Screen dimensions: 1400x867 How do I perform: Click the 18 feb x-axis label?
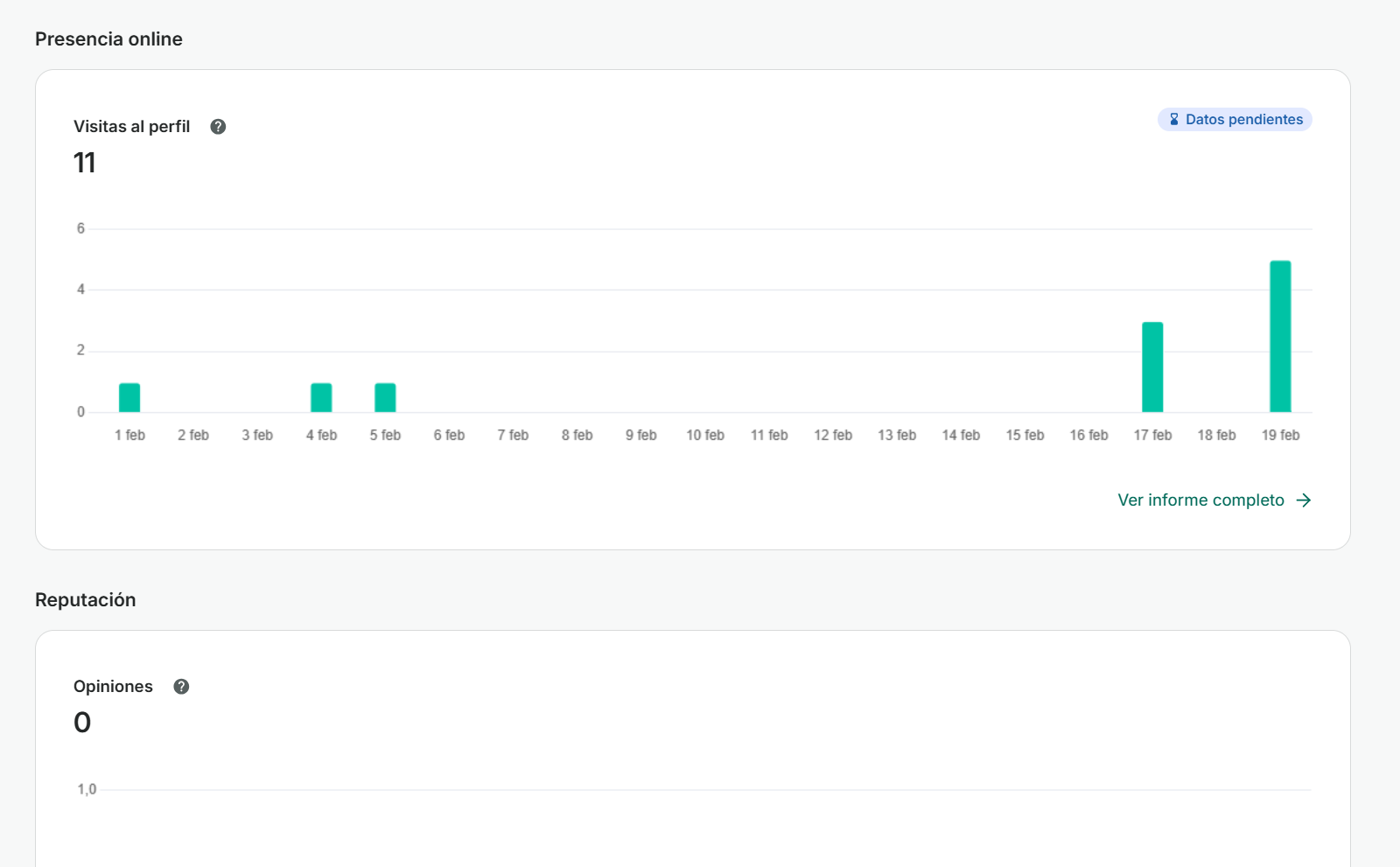(x=1216, y=436)
